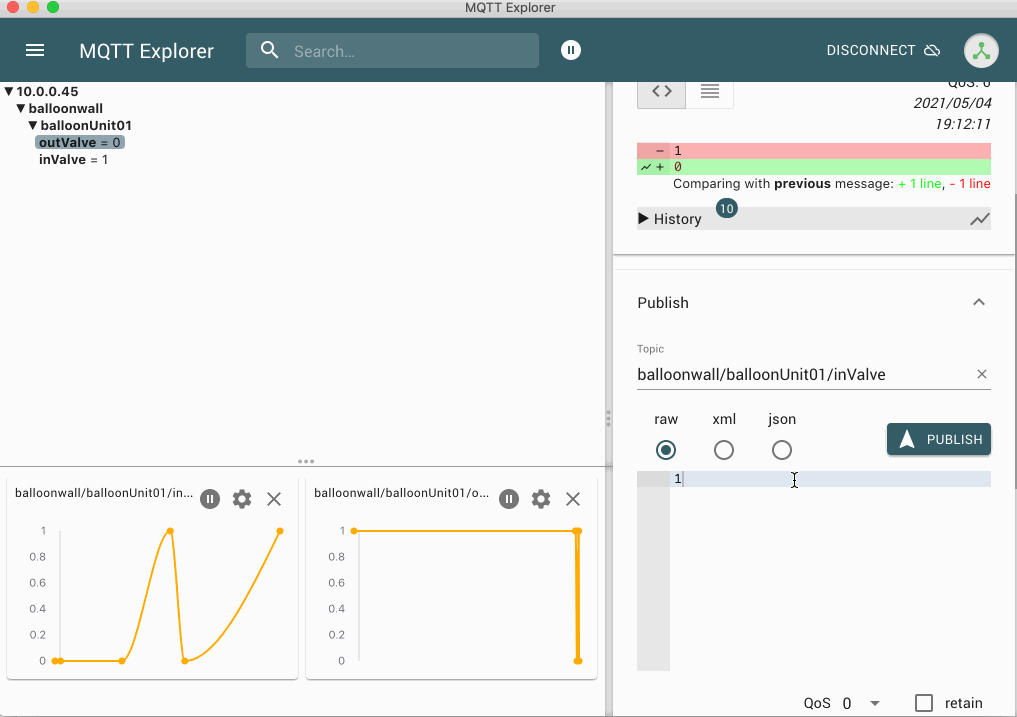Image resolution: width=1017 pixels, height=717 pixels.
Task: Add History value to chart panel
Action: click(x=979, y=219)
